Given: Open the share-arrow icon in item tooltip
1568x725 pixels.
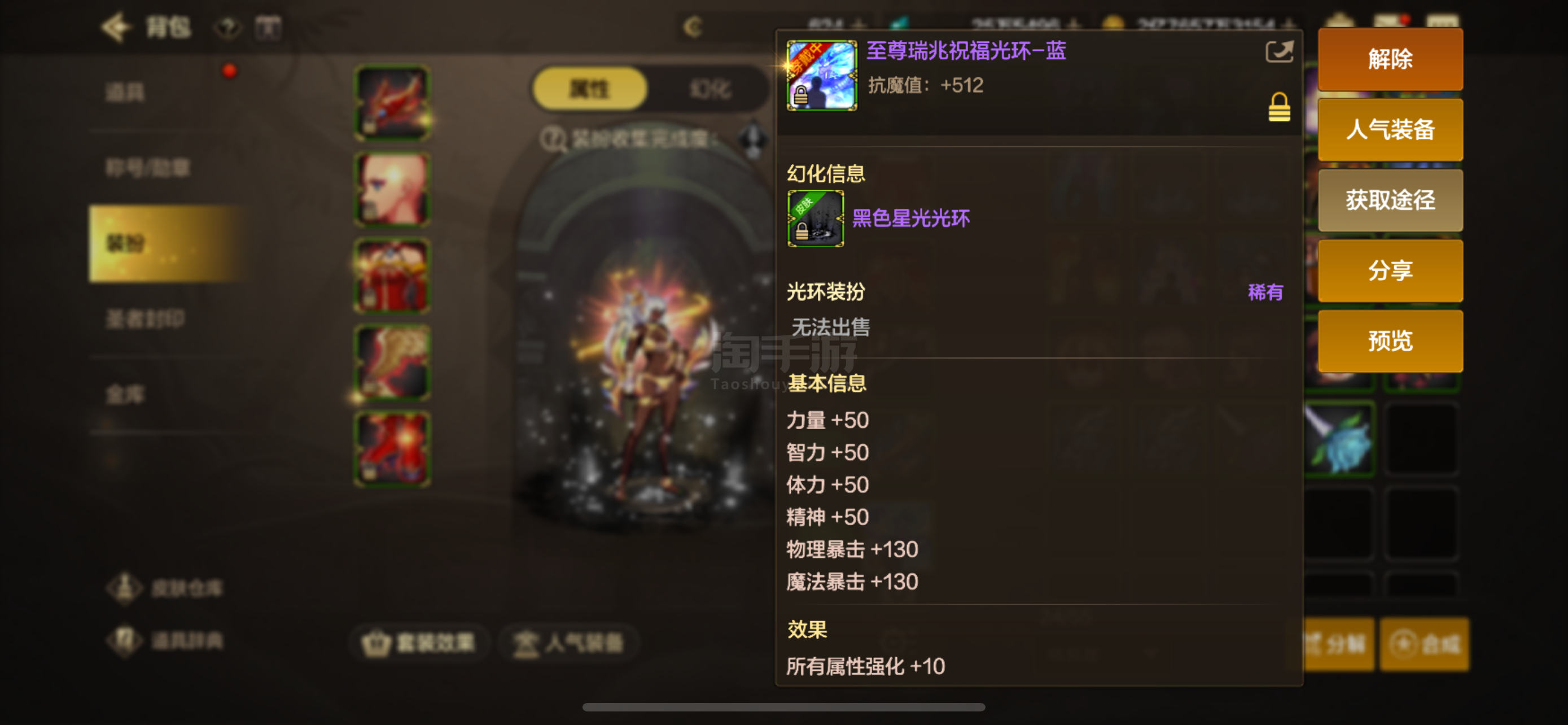Looking at the screenshot, I should [x=1279, y=52].
